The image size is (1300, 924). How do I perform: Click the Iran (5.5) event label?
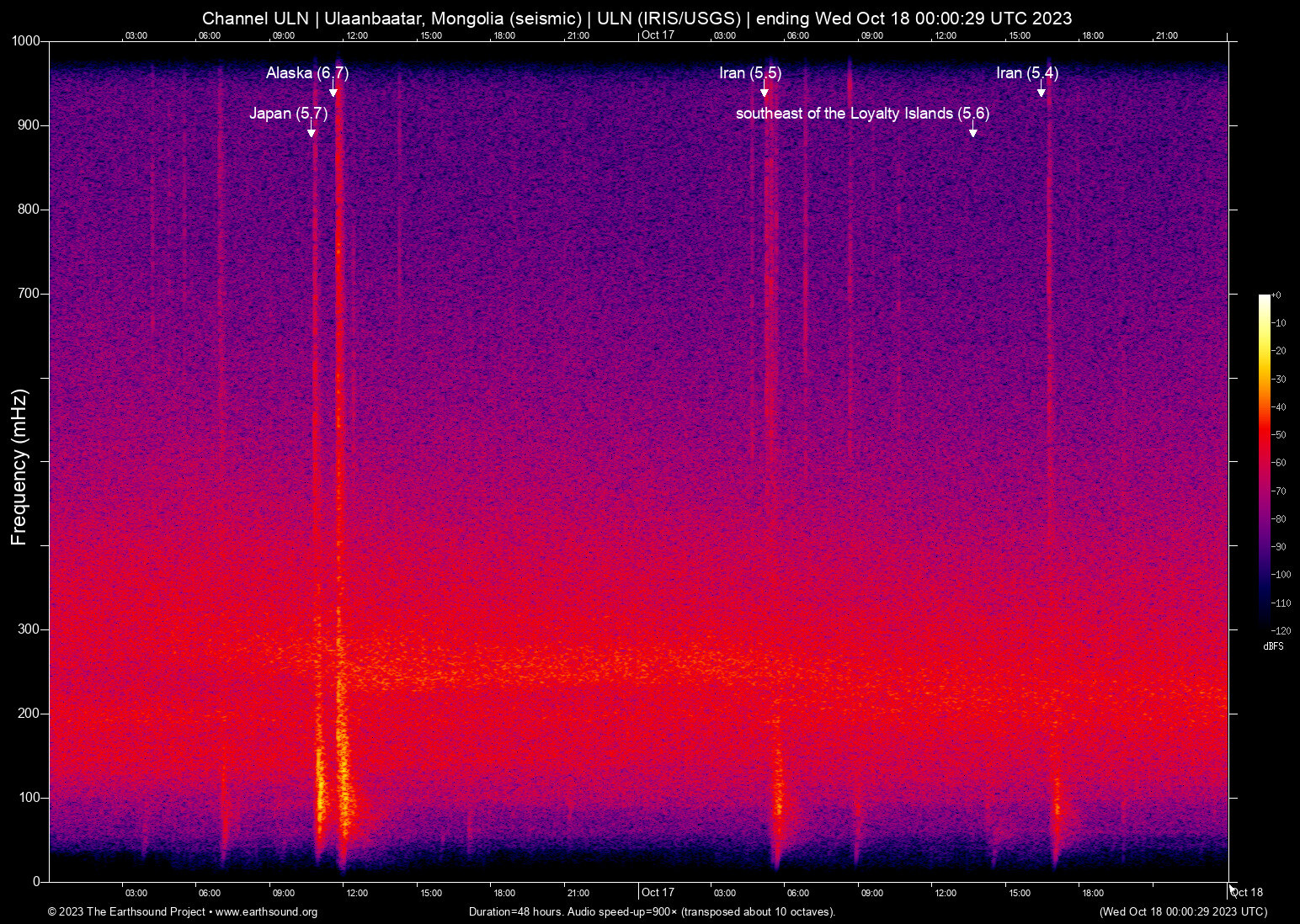[750, 73]
